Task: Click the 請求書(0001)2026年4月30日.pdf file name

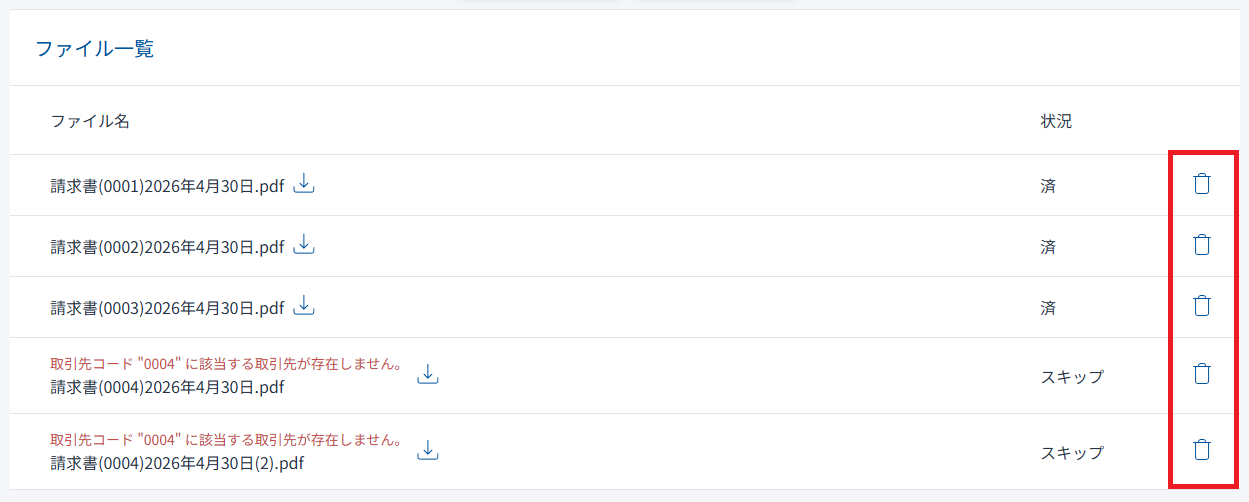Action: coord(167,186)
